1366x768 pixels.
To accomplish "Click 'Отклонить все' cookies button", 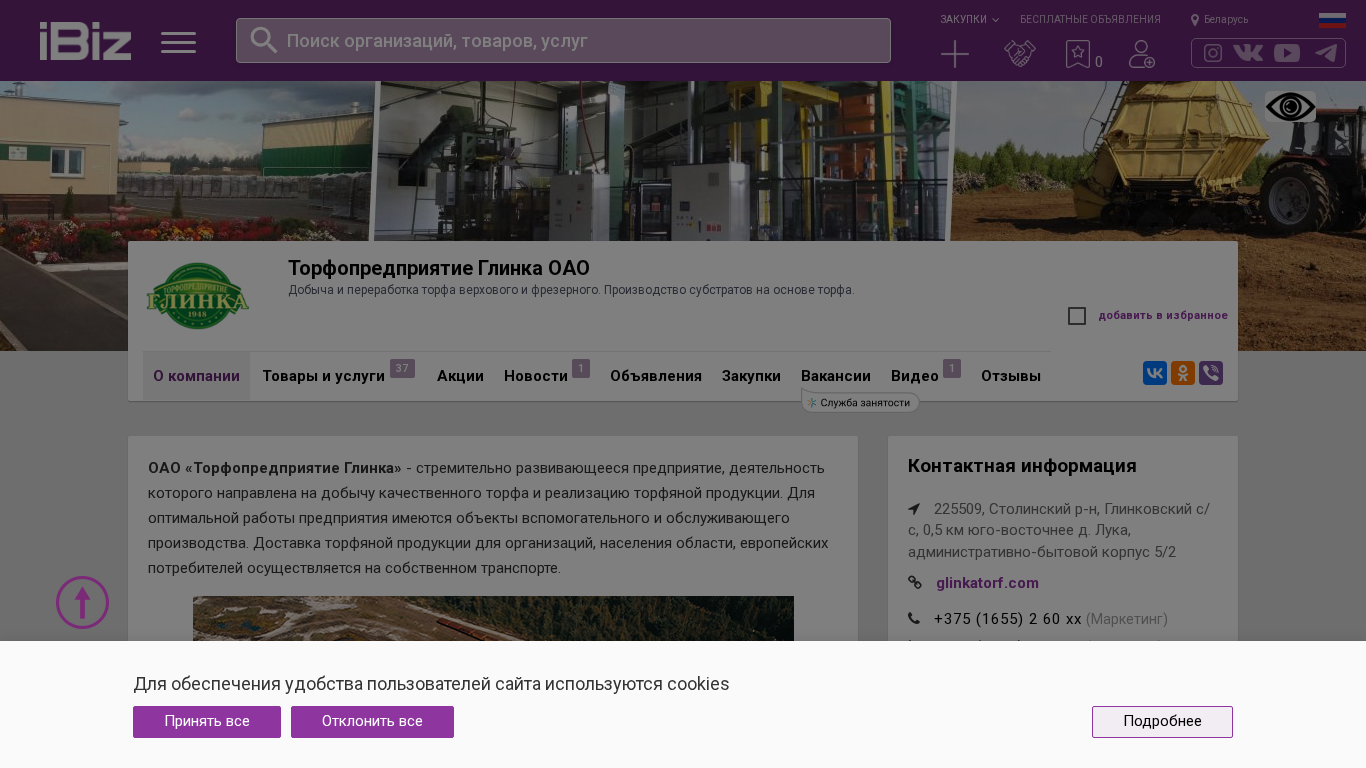I will coord(372,722).
